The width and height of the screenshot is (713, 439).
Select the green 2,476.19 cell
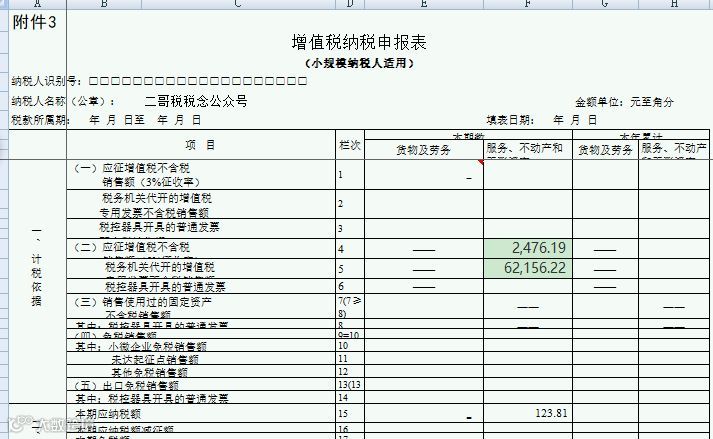[527, 248]
